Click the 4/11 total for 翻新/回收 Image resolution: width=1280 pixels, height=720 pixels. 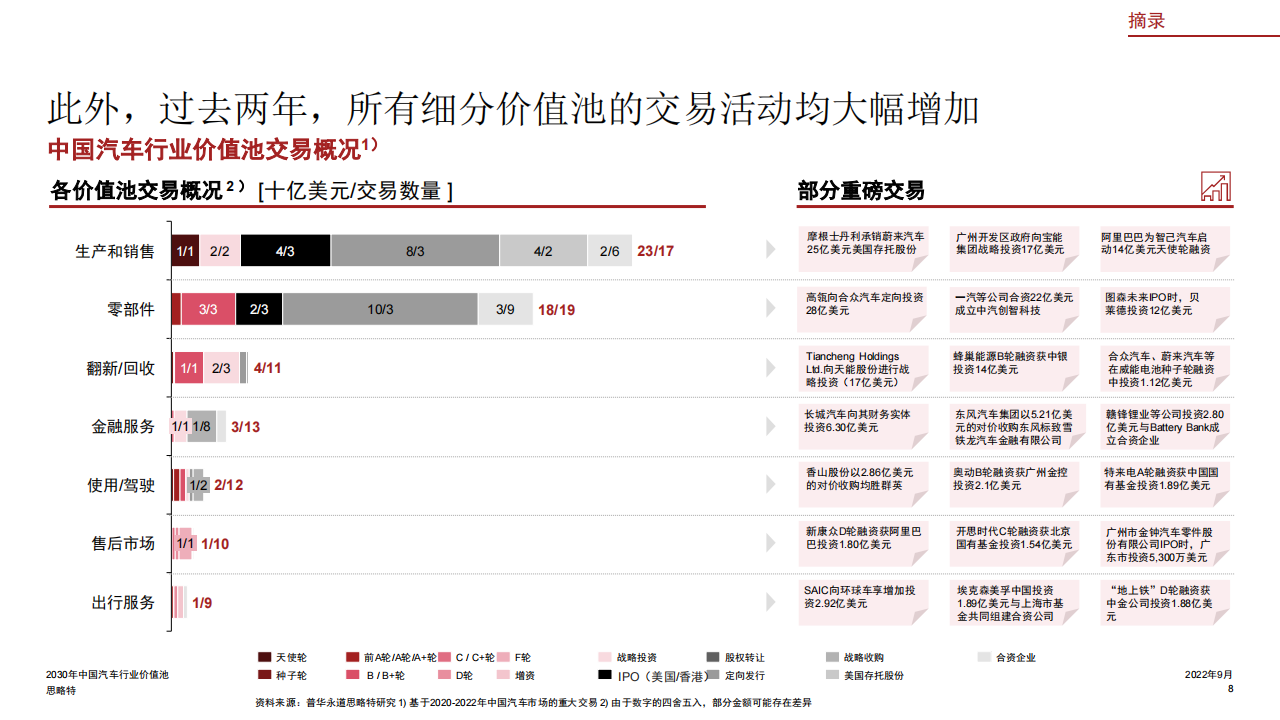tap(267, 368)
